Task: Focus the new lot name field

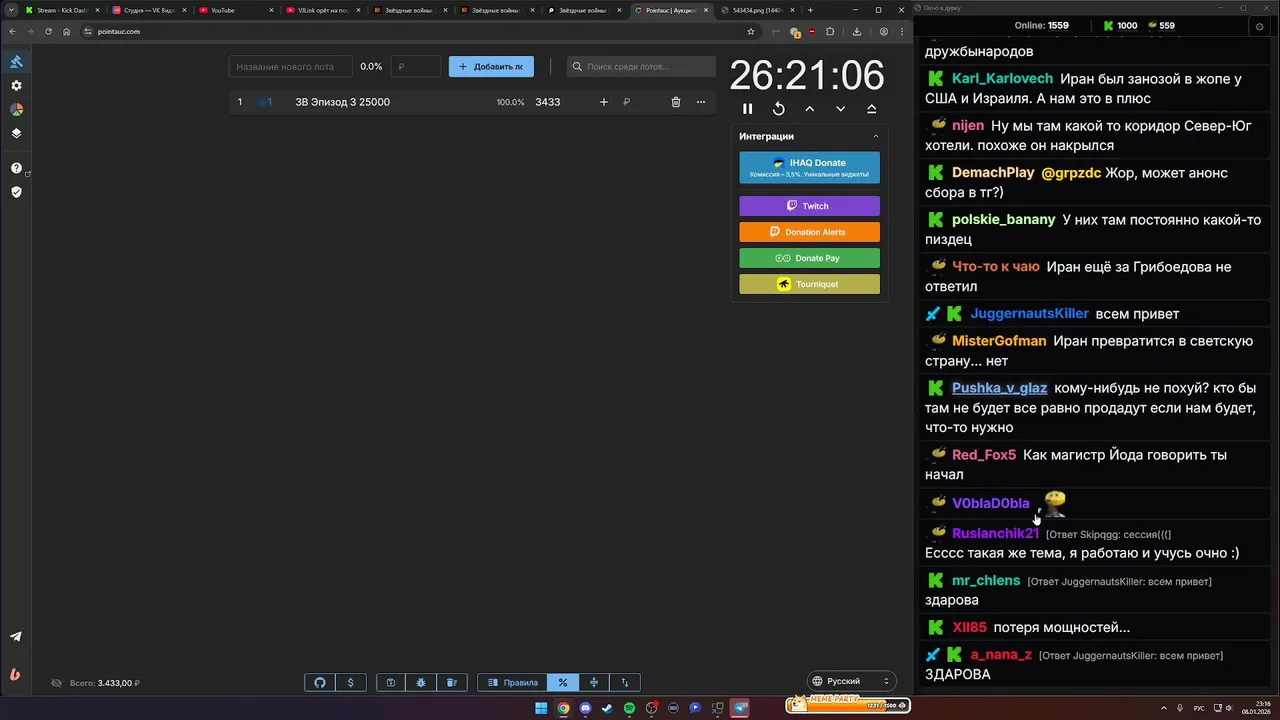Action: click(x=291, y=67)
